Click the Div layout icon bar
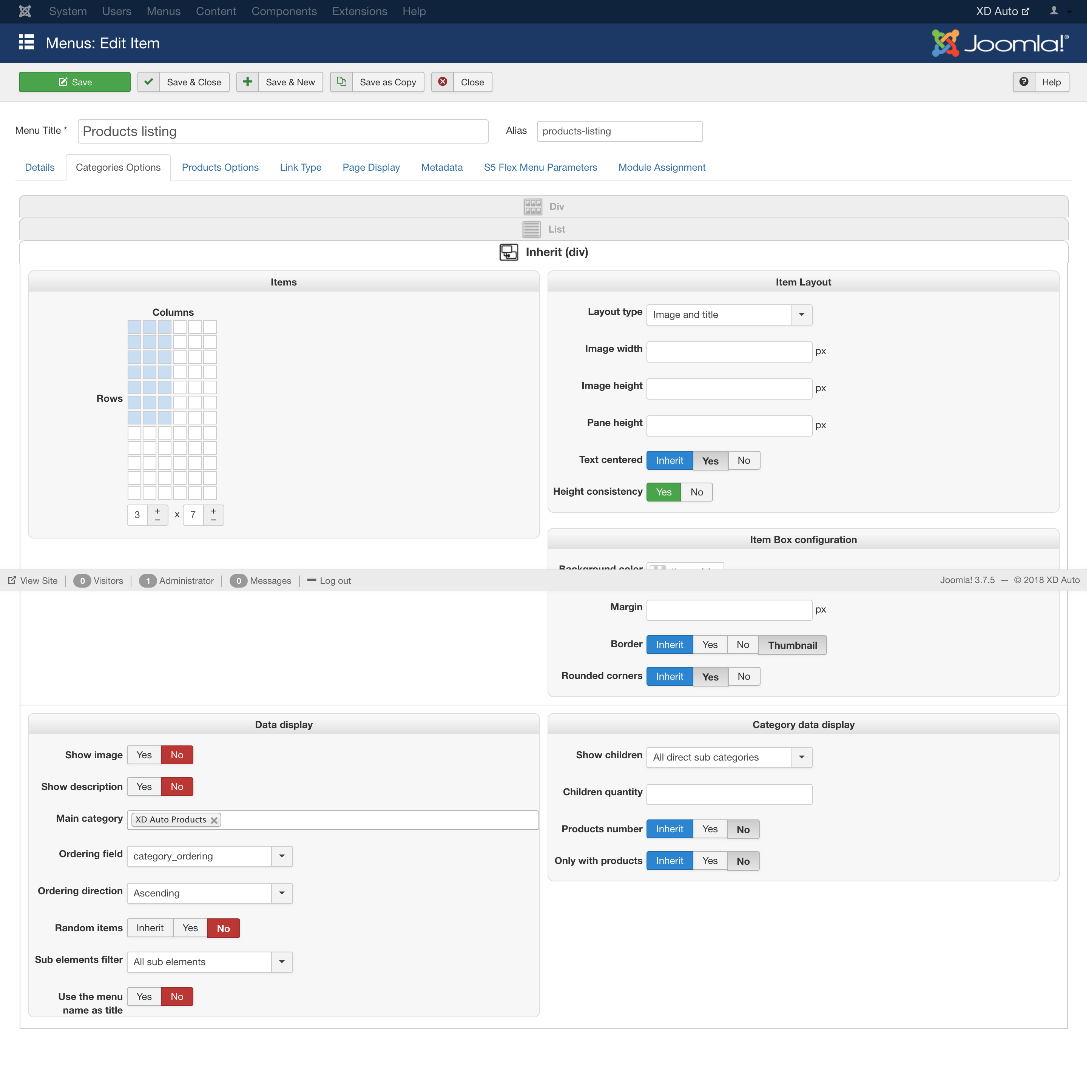 tap(543, 206)
